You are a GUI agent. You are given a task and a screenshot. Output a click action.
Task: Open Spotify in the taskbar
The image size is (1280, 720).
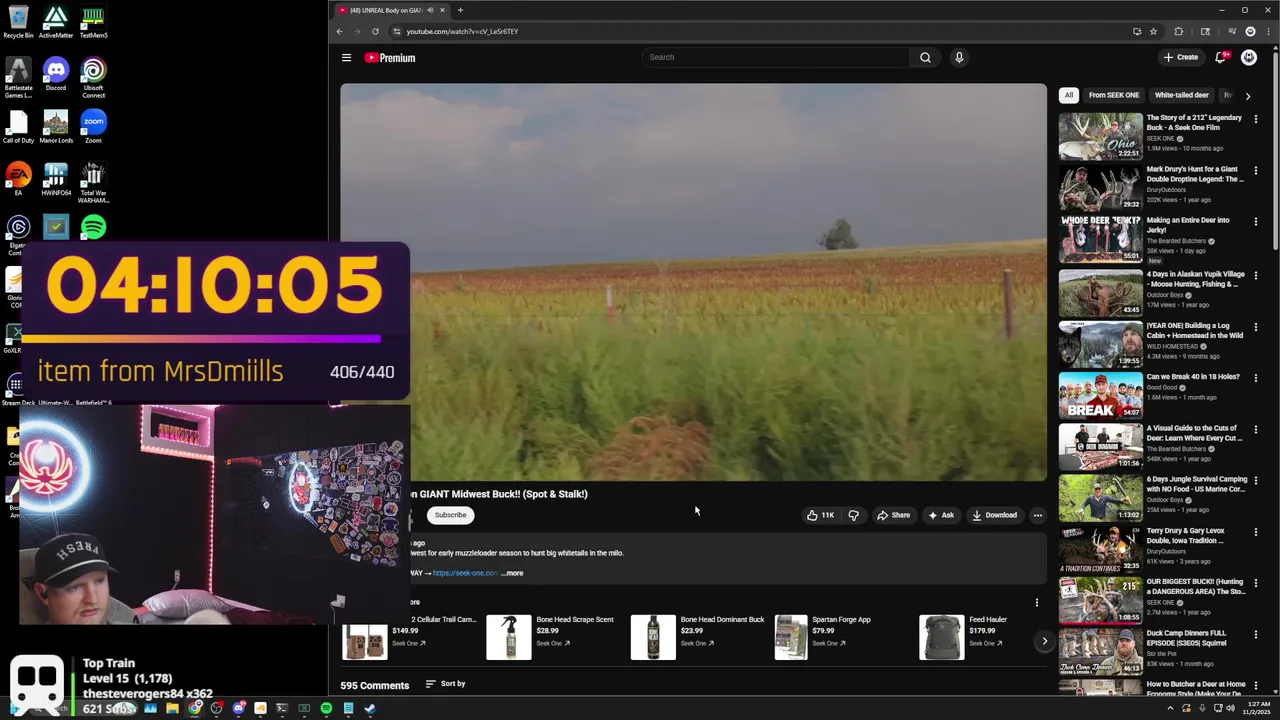[326, 708]
